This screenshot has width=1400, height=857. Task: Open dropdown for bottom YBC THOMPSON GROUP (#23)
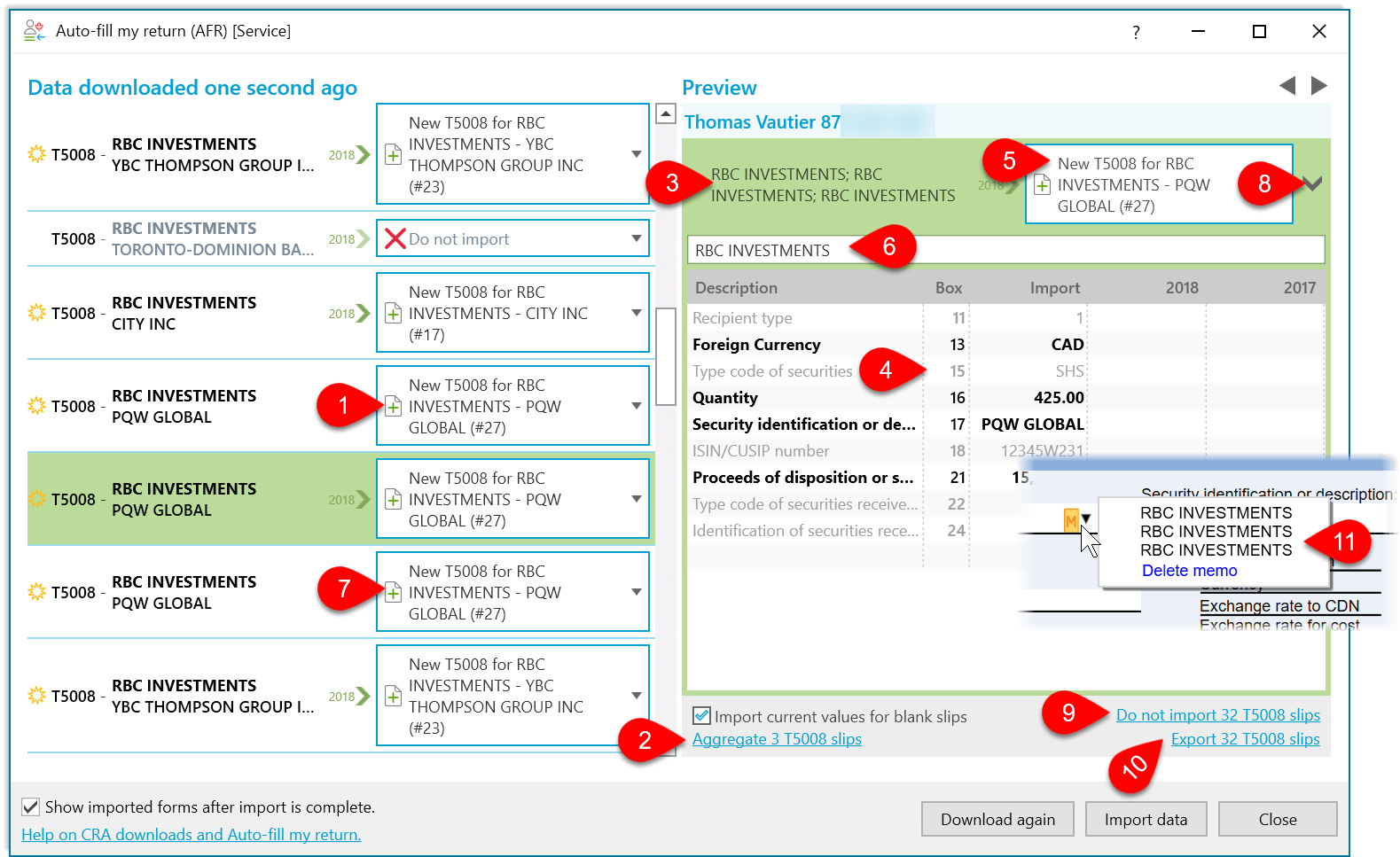(637, 695)
